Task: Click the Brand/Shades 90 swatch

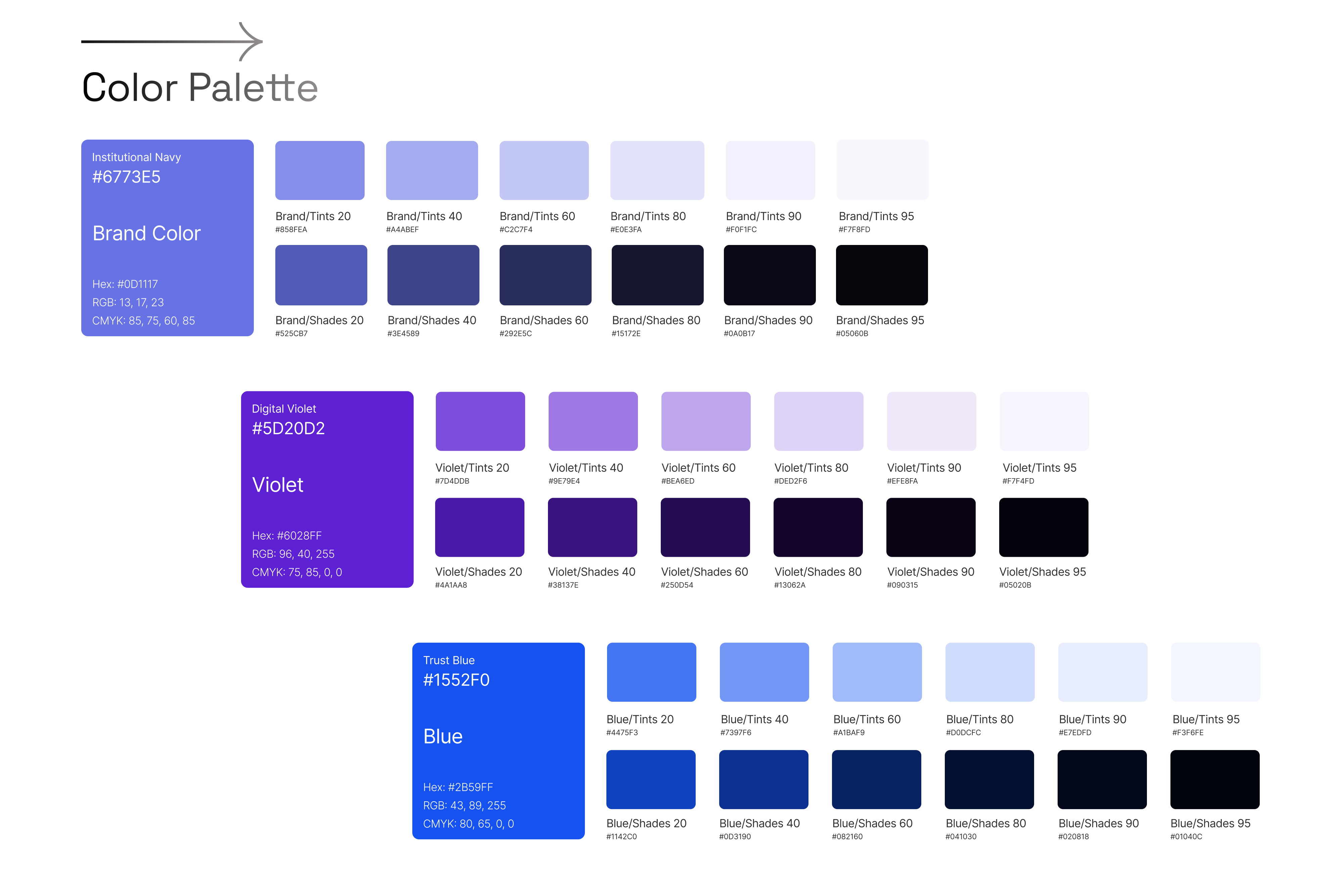Action: [769, 275]
